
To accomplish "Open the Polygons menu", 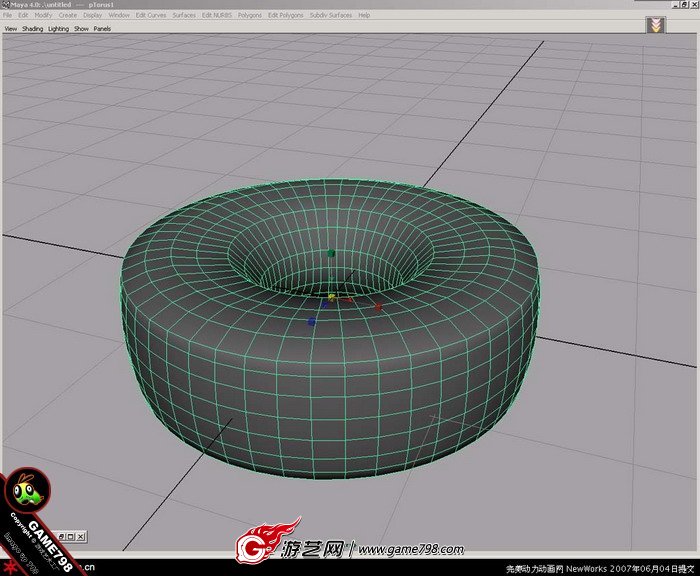I will coord(249,16).
